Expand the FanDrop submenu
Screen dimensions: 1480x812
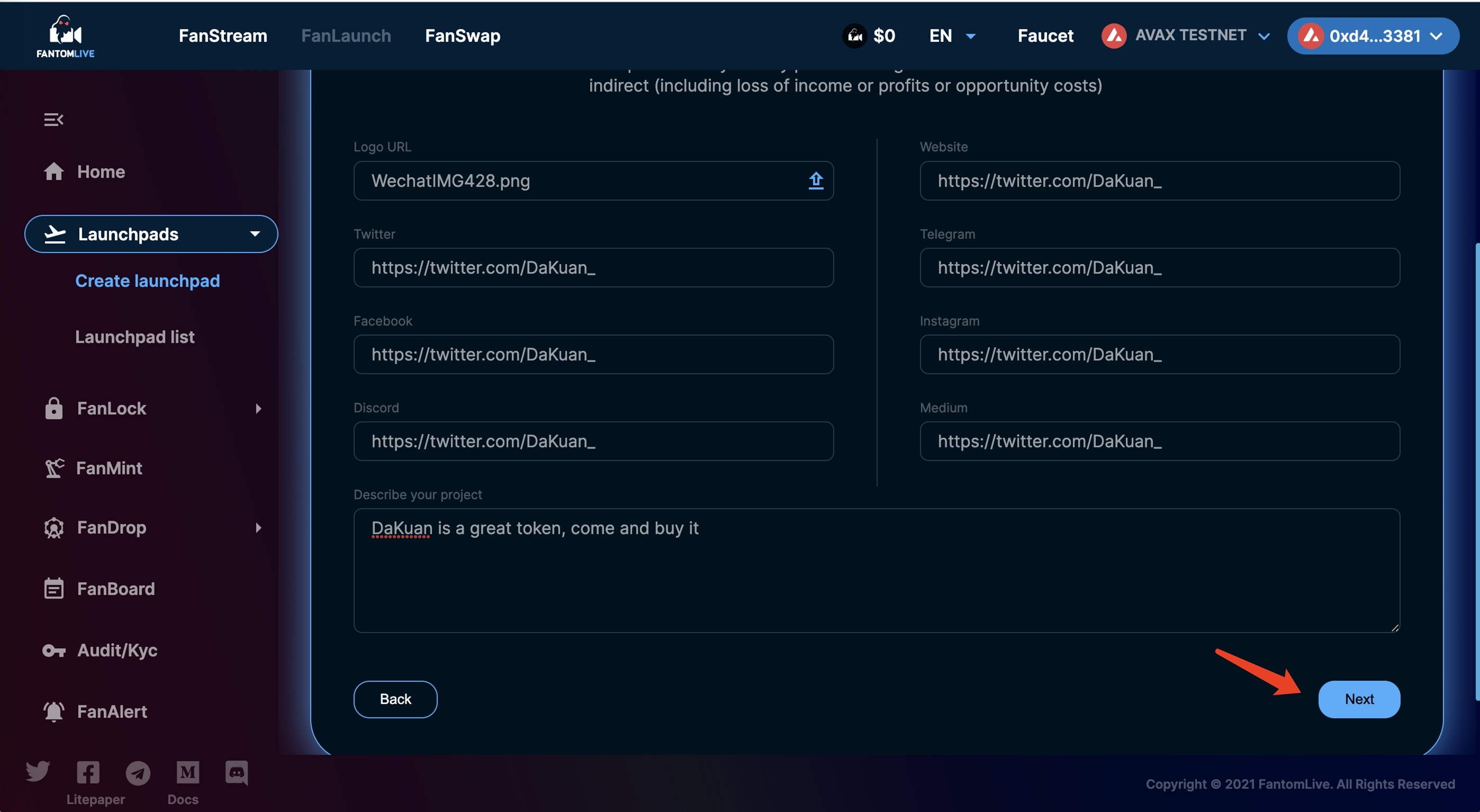pyautogui.click(x=258, y=528)
